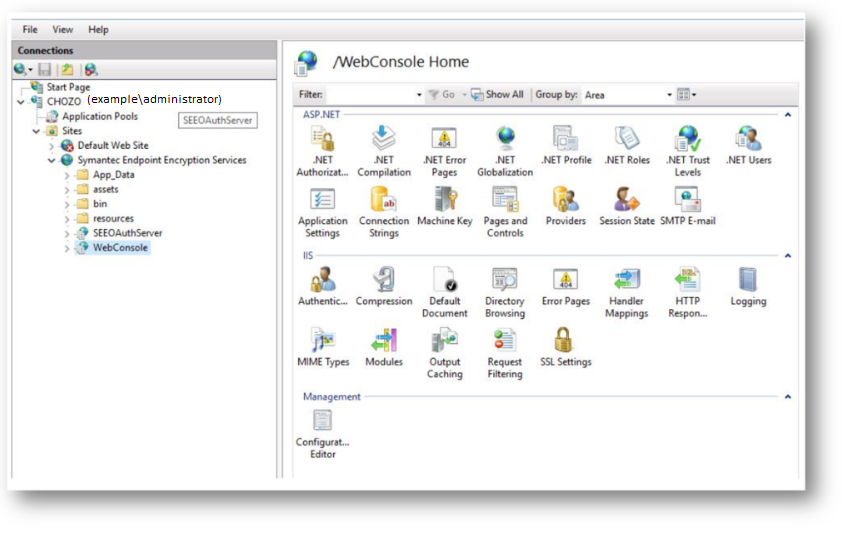
Task: Open the File menu
Action: point(30,29)
